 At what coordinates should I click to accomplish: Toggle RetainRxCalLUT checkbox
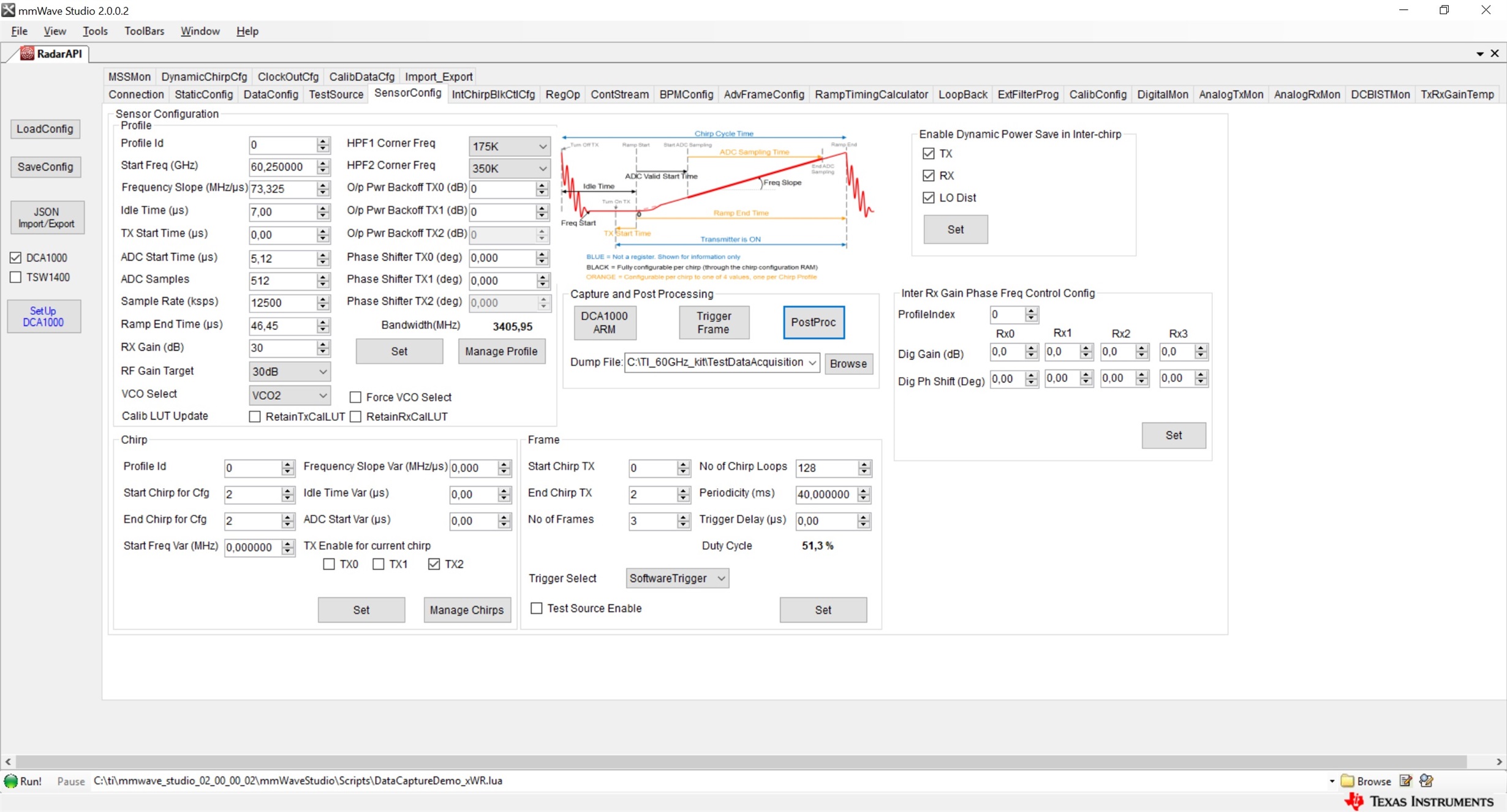click(x=355, y=417)
